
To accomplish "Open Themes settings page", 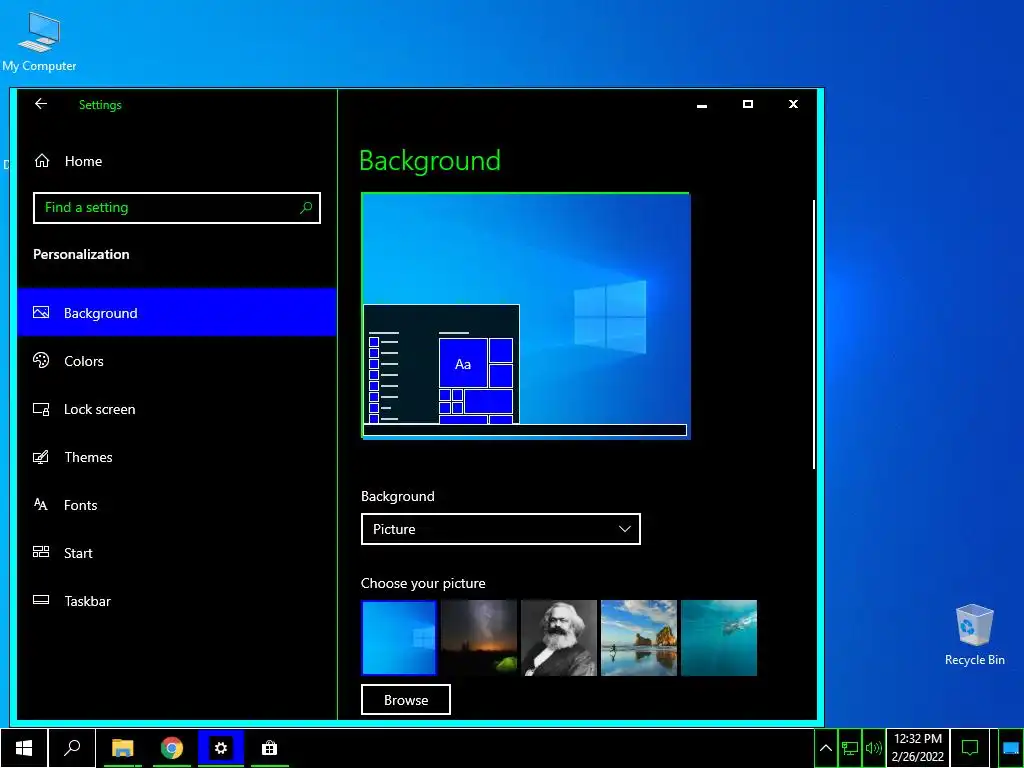I will click(176, 457).
